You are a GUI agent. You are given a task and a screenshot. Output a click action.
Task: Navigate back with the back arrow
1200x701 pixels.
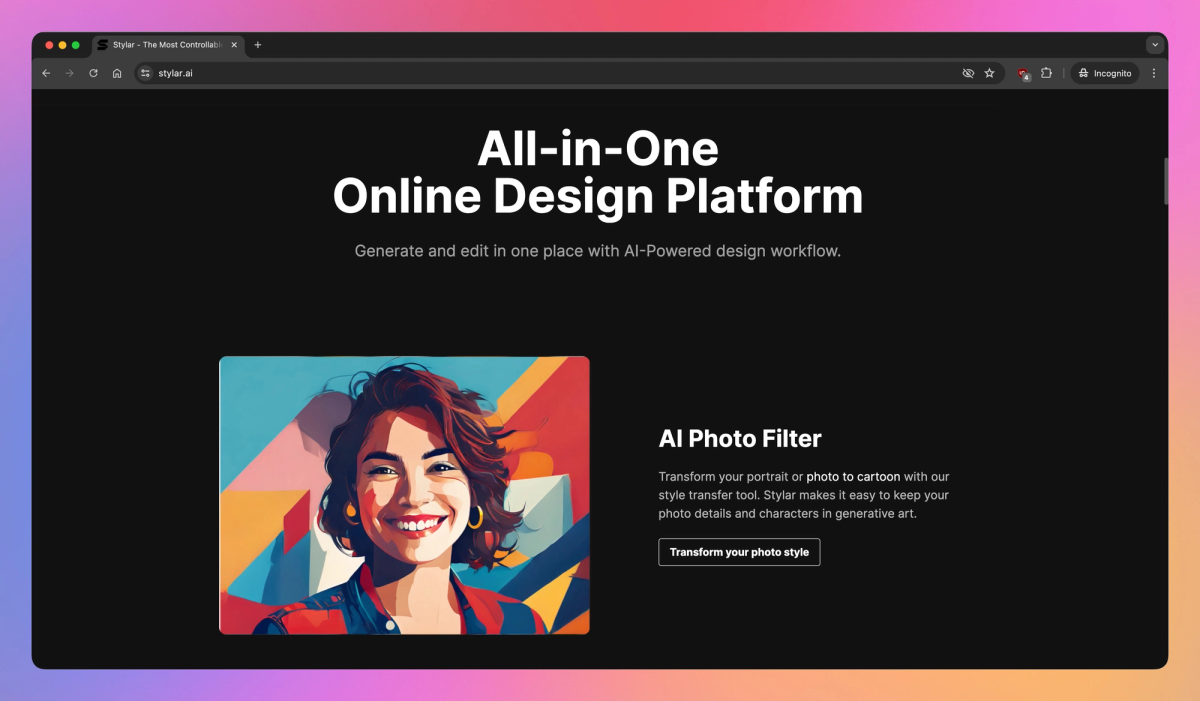(46, 72)
